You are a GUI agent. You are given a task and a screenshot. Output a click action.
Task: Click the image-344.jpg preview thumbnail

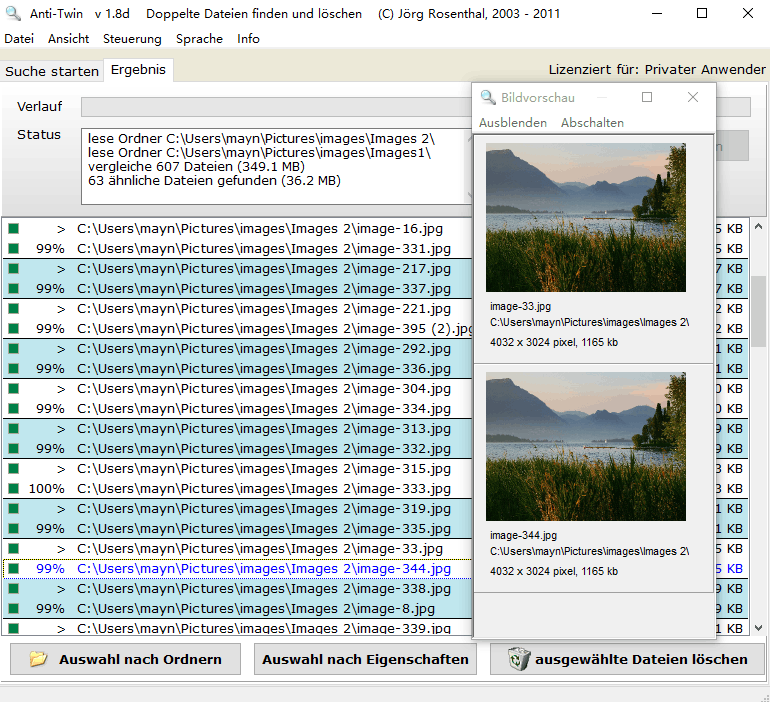[586, 446]
